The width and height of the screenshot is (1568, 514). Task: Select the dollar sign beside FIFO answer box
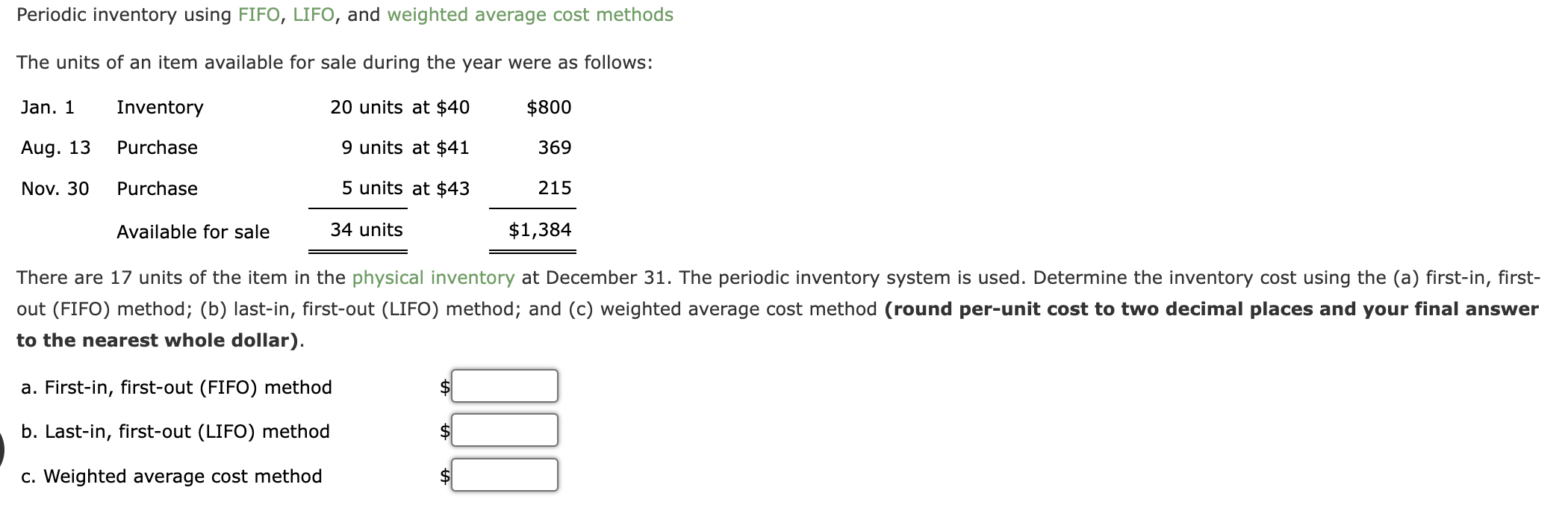(444, 387)
